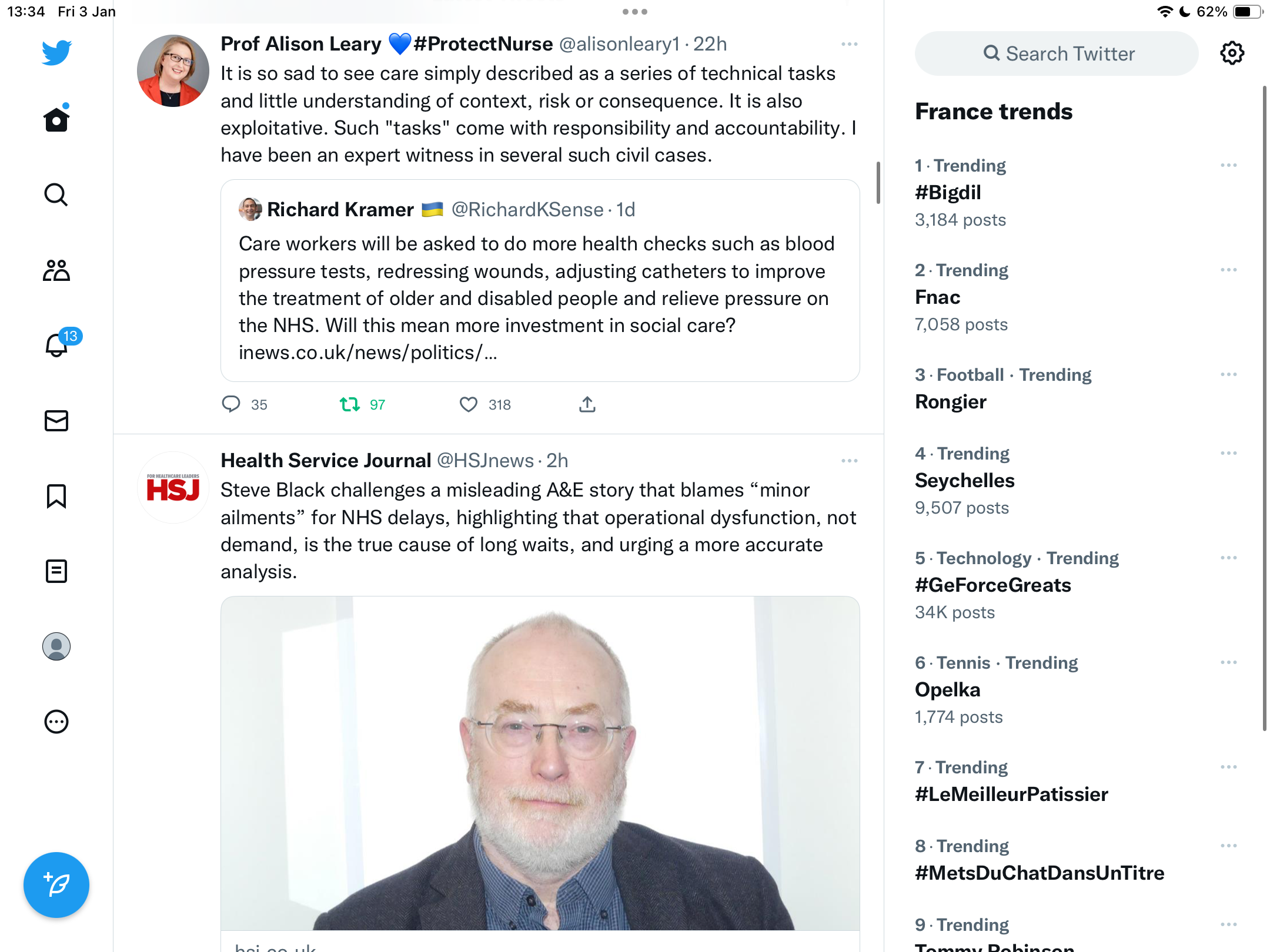Open Steve Black article image

click(x=540, y=763)
